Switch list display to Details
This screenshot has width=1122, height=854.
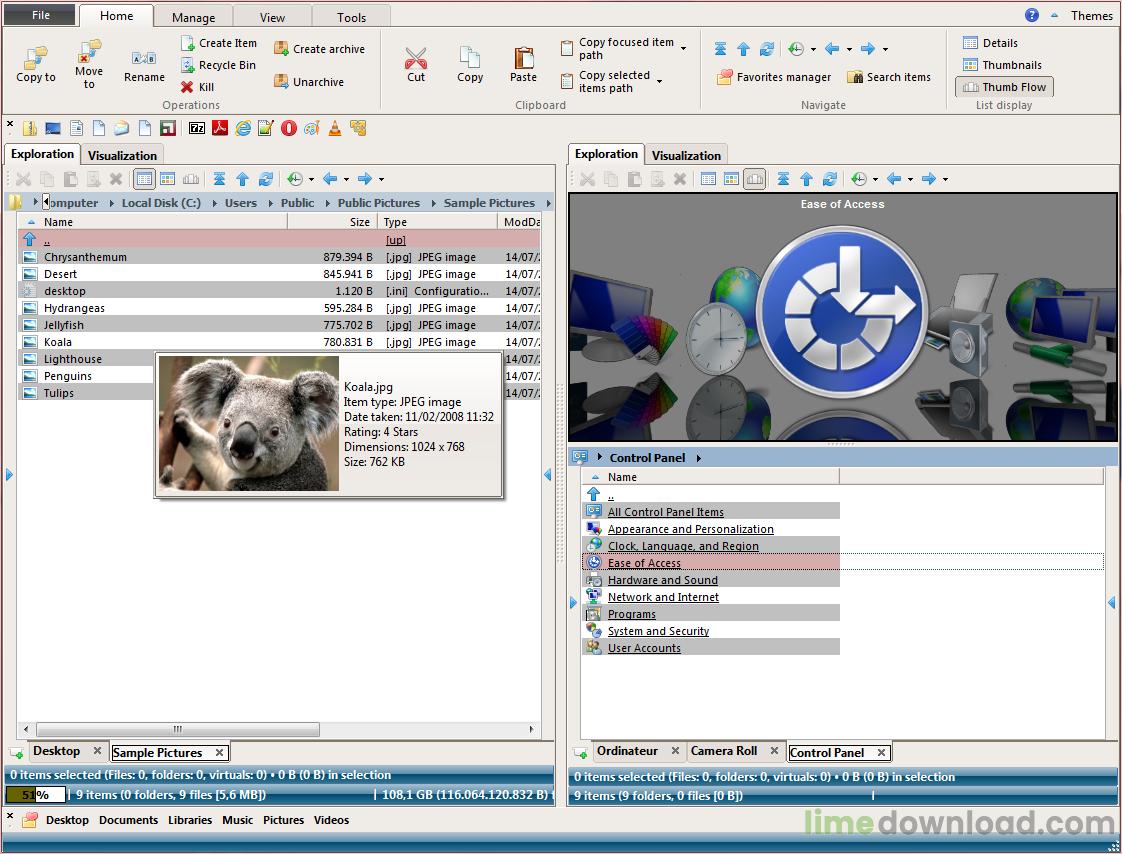(x=990, y=43)
